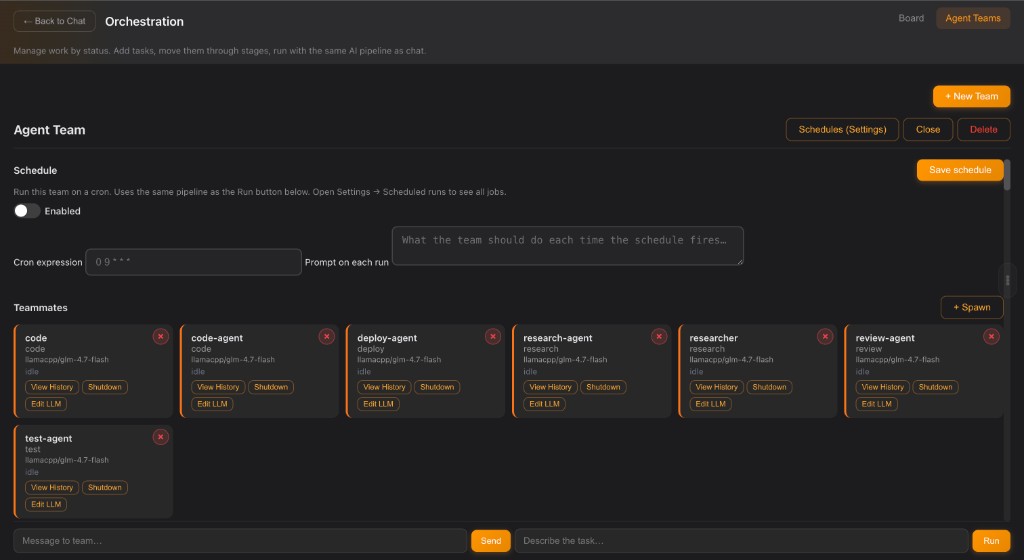Shutdown the test-agent teammate
1024x560 pixels.
[x=104, y=488]
